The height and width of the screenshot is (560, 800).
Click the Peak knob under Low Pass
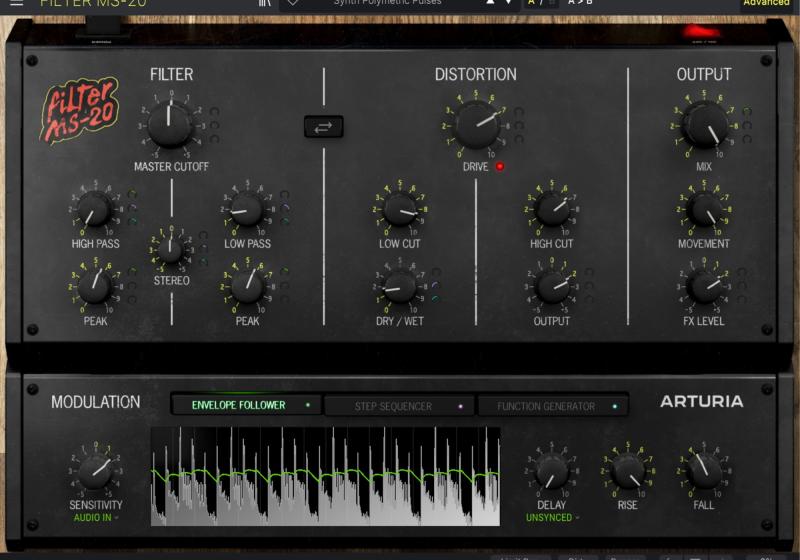(247, 286)
